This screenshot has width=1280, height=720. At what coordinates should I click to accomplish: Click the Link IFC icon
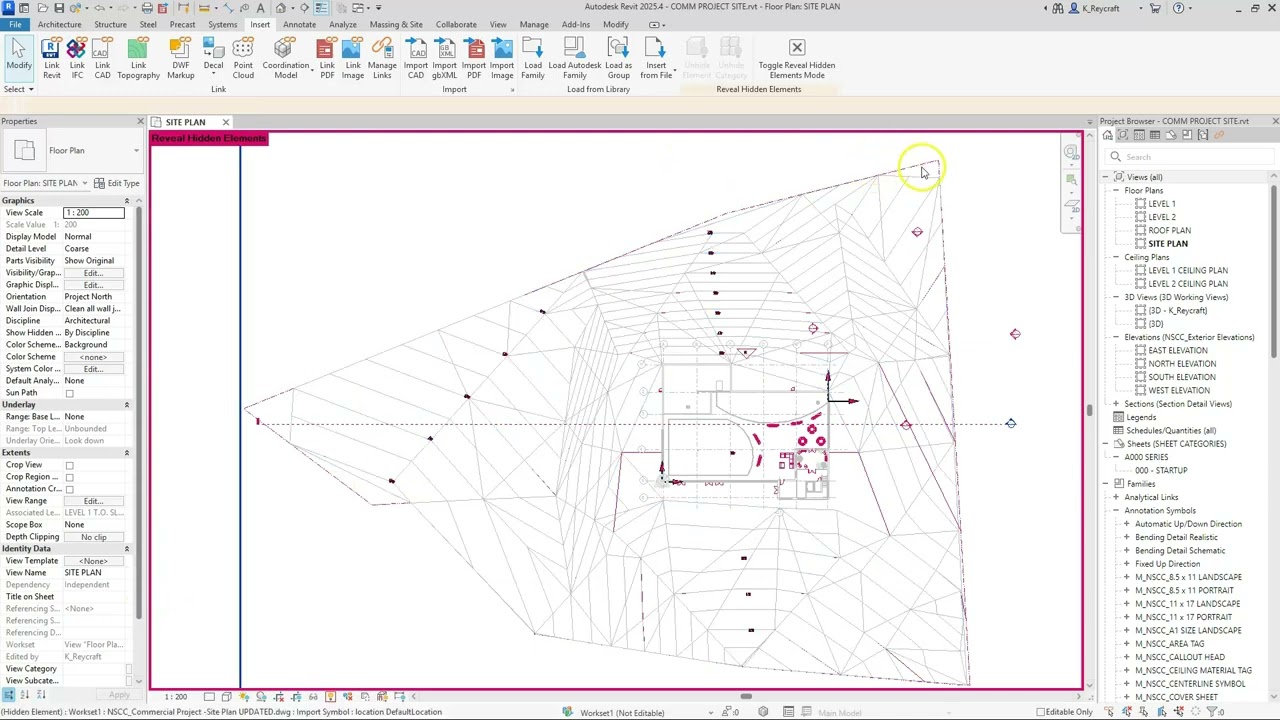(x=77, y=58)
